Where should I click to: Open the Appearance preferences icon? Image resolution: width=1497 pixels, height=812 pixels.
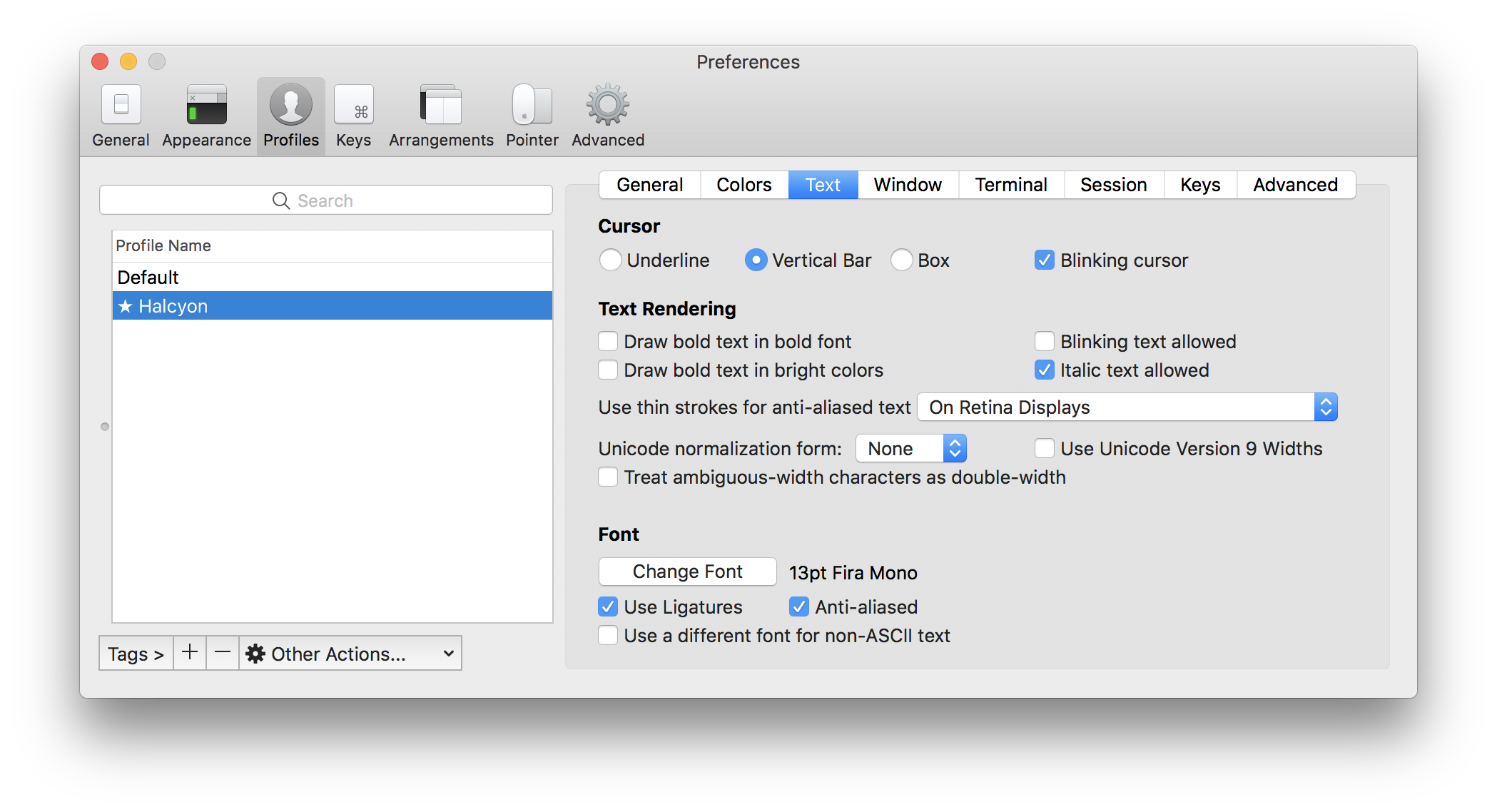coord(206,106)
